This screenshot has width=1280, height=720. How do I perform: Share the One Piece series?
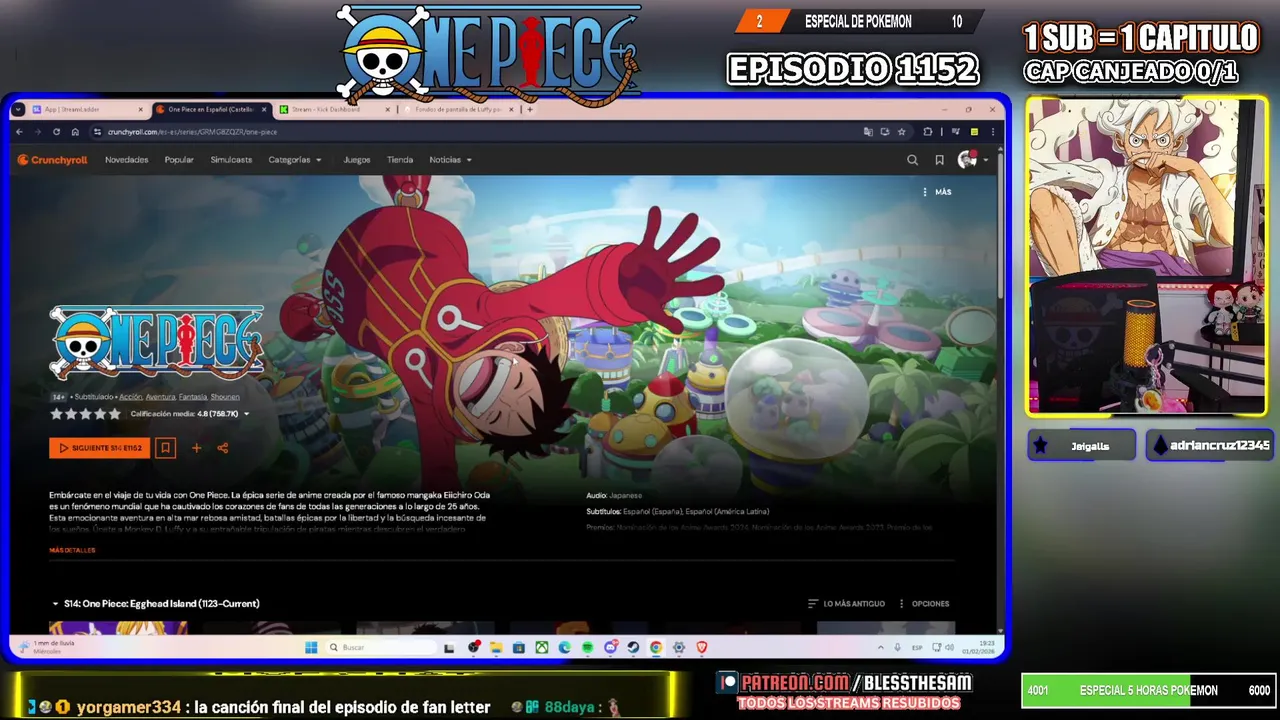tap(223, 448)
